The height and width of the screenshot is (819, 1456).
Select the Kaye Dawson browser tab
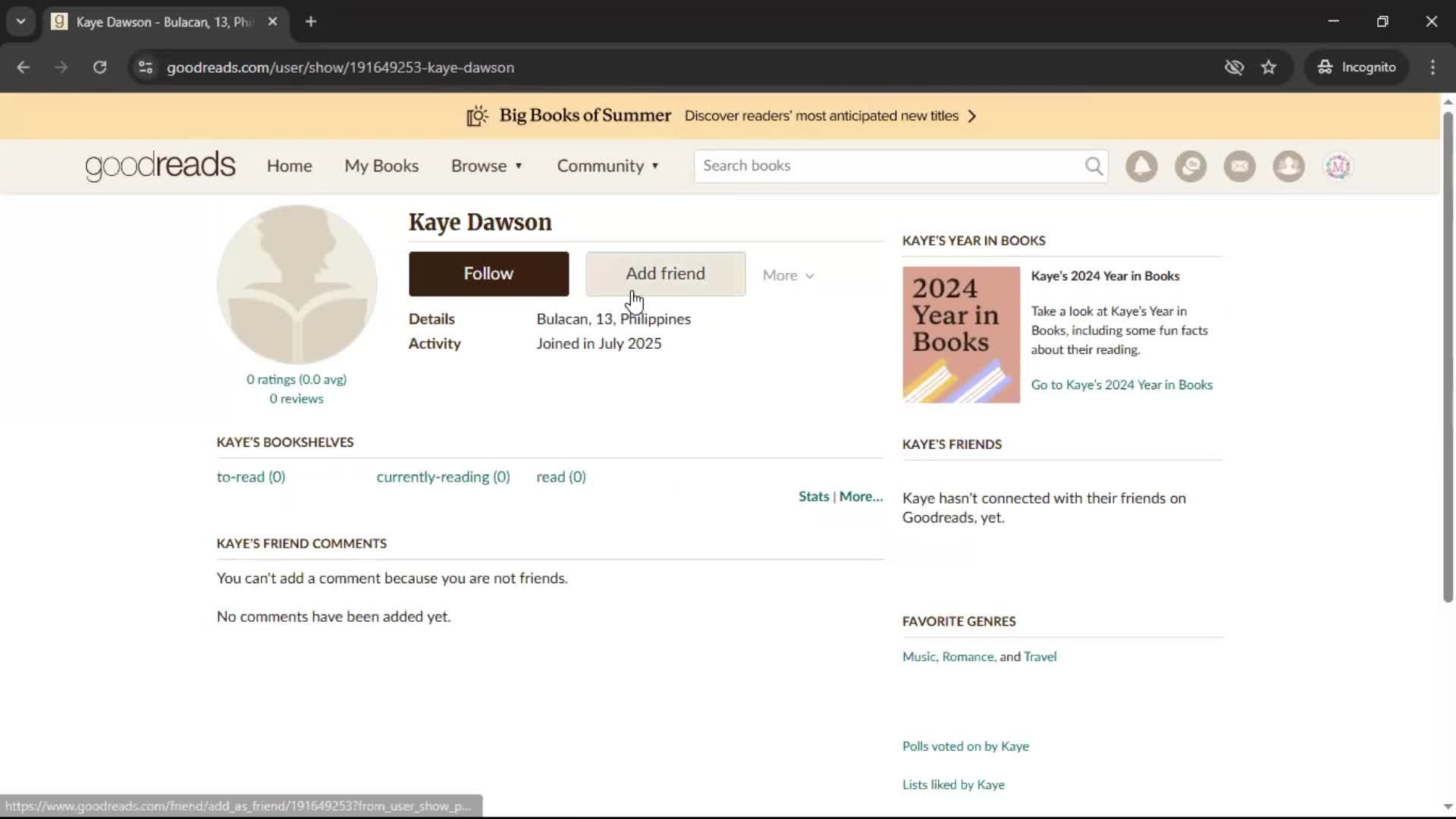(x=165, y=22)
